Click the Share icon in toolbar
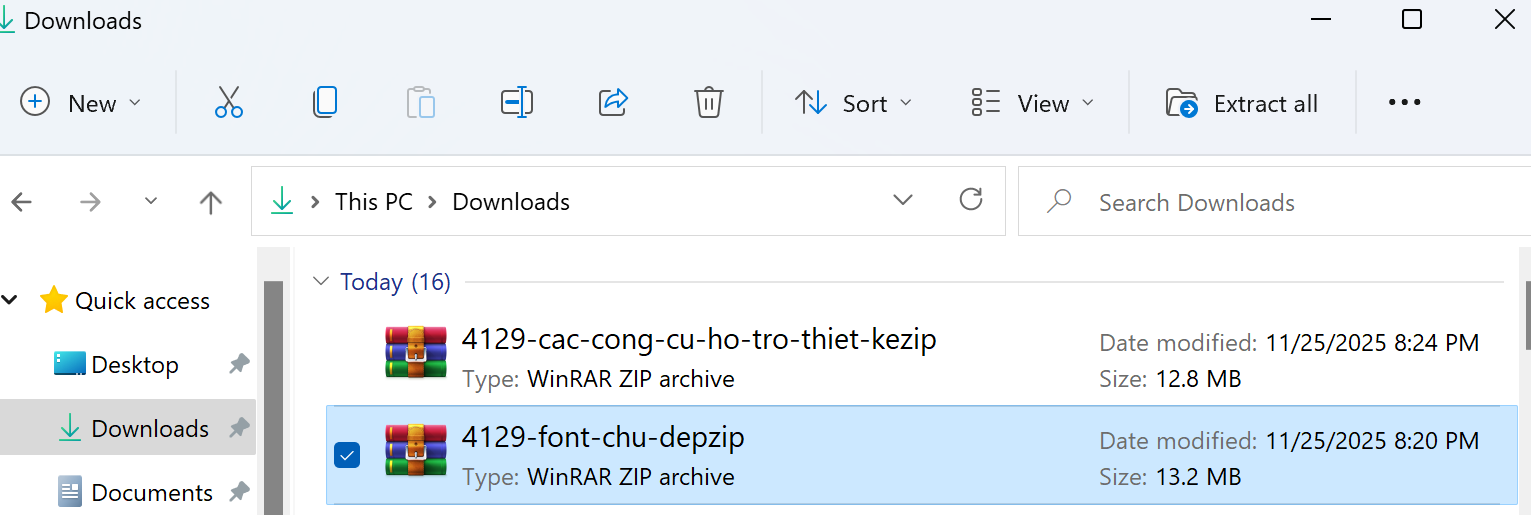The width and height of the screenshot is (1531, 515). pyautogui.click(x=612, y=103)
